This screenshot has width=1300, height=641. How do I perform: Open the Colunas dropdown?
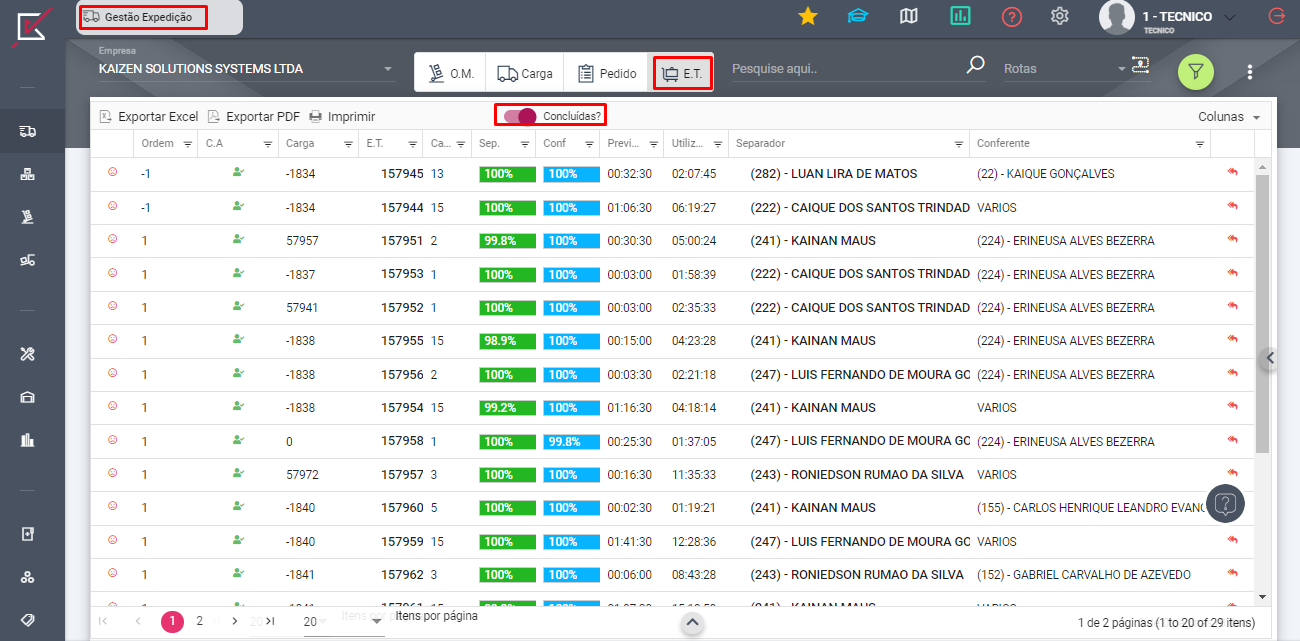[x=1229, y=117]
